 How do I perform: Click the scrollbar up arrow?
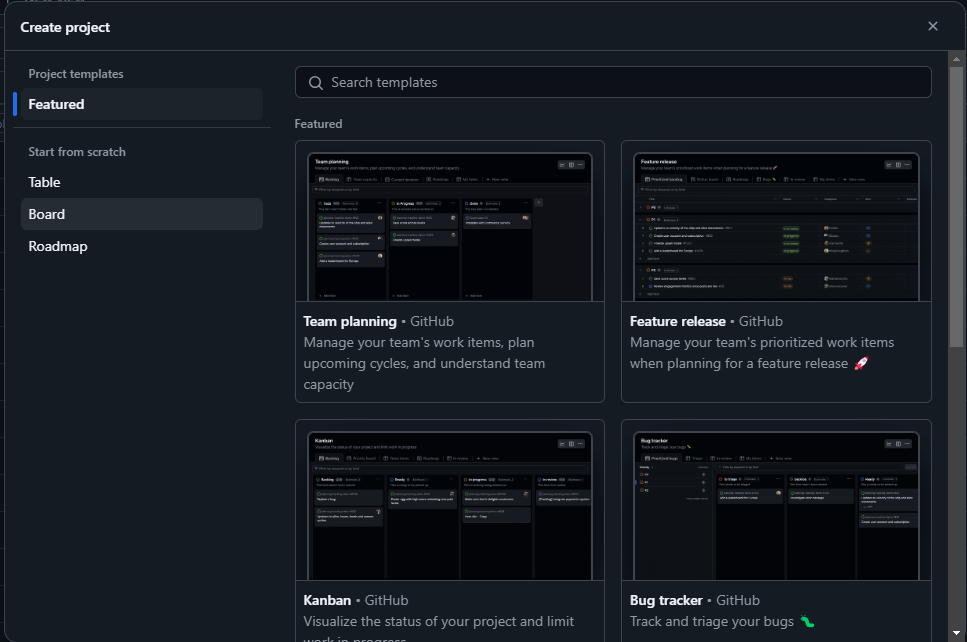956,59
